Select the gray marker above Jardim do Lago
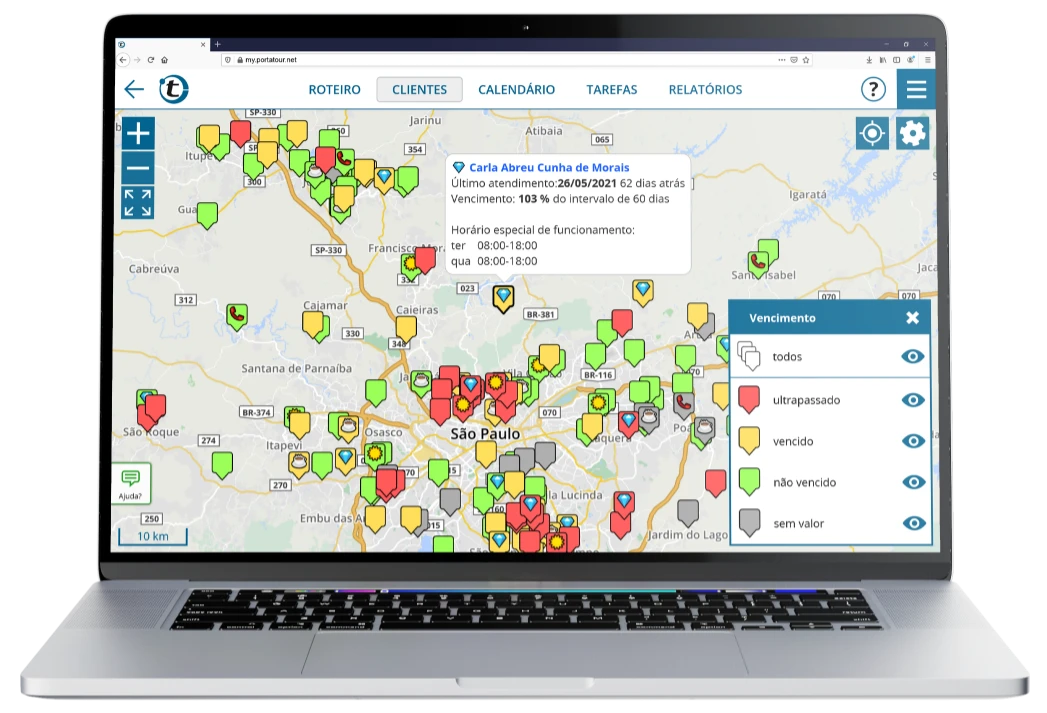 coord(688,514)
